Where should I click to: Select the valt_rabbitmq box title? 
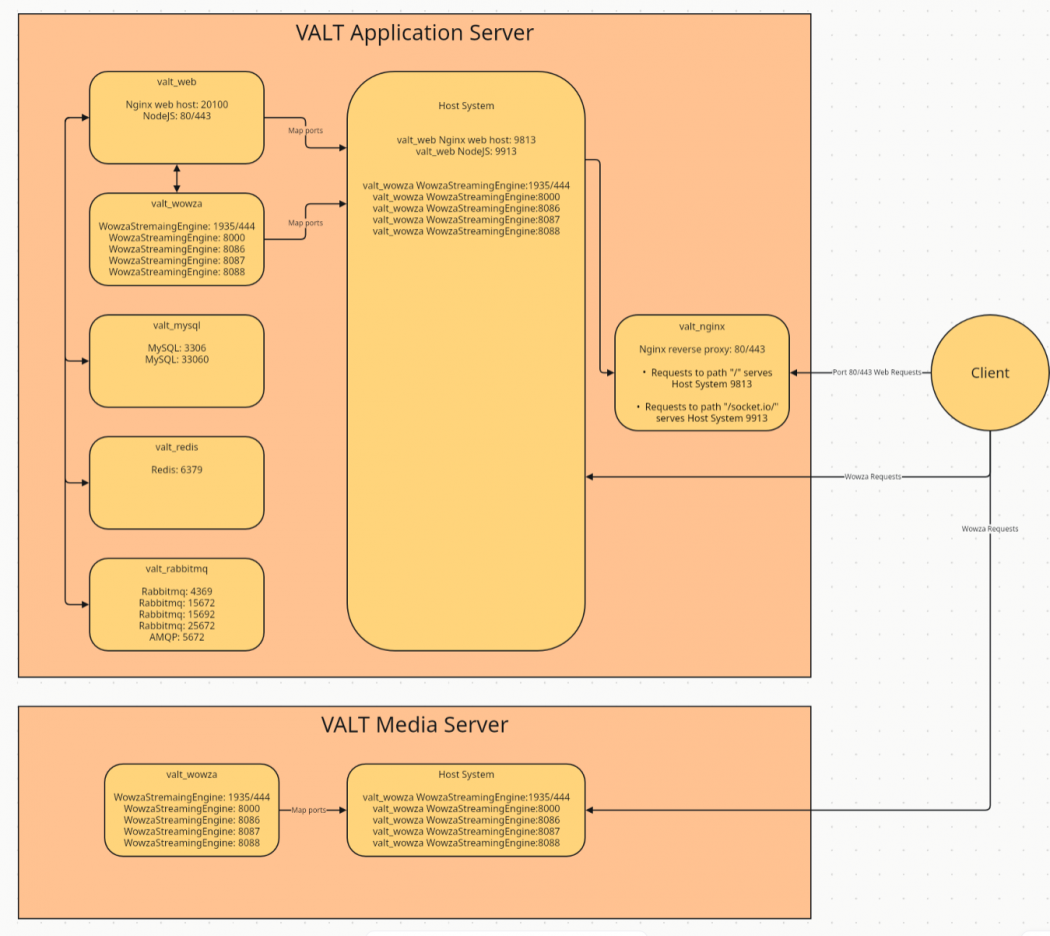[x=177, y=569]
